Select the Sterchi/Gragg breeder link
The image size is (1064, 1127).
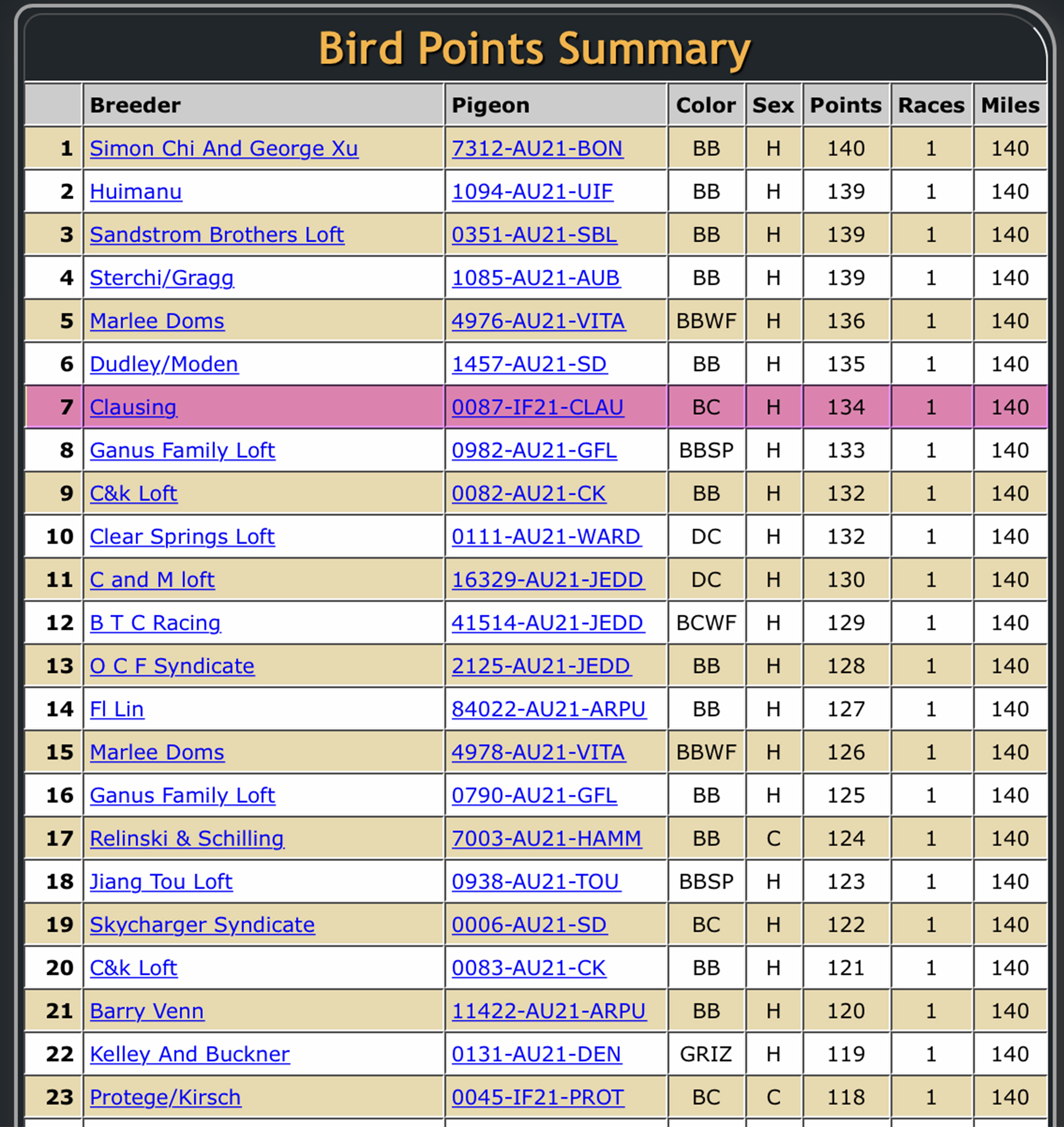[162, 278]
